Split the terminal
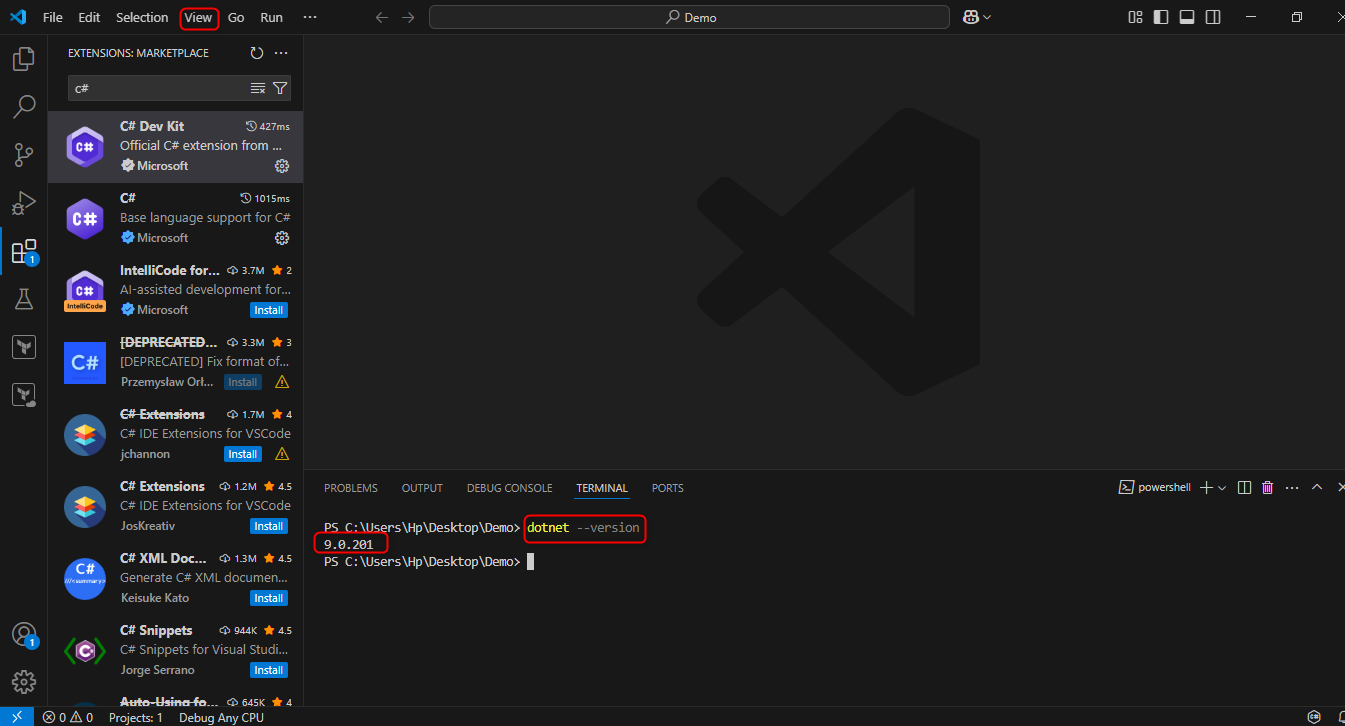 coord(1245,488)
